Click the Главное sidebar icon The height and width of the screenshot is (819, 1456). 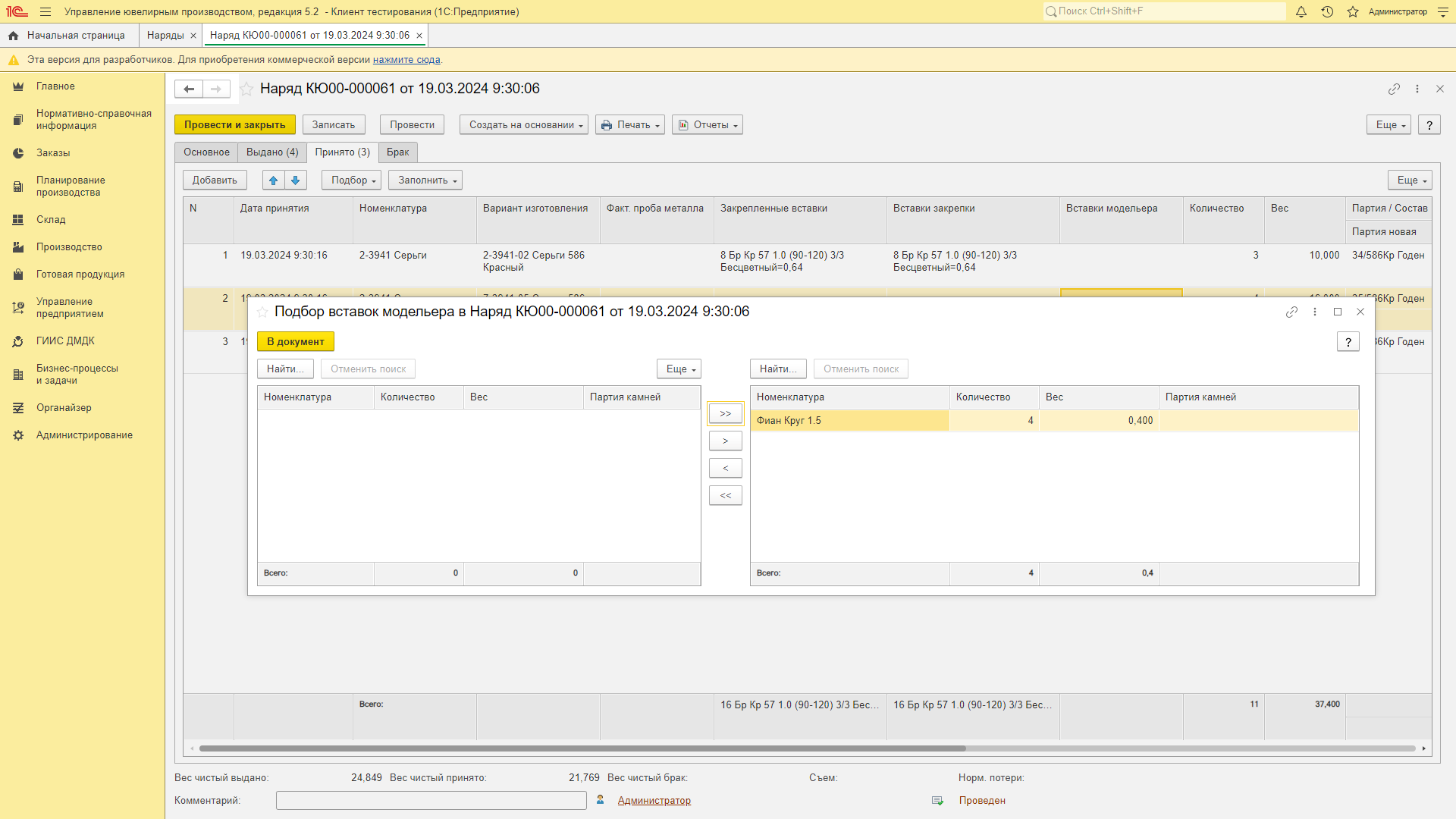click(18, 86)
